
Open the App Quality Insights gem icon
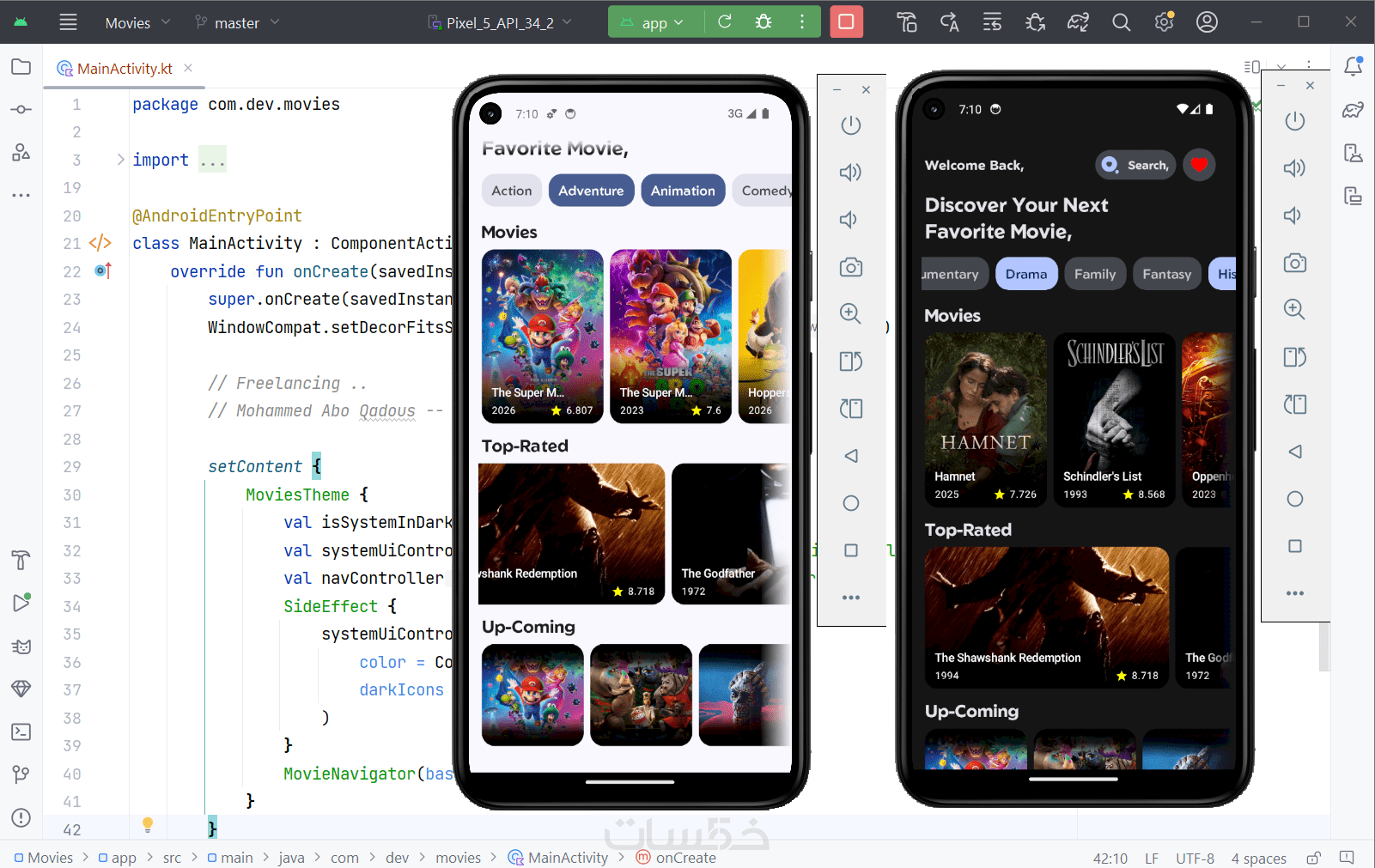(21, 689)
